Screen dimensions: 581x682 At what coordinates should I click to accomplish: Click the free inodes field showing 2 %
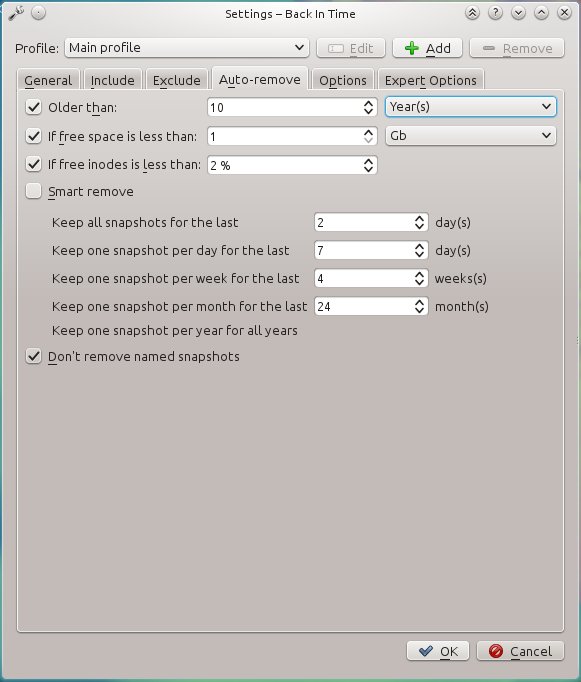coord(292,165)
